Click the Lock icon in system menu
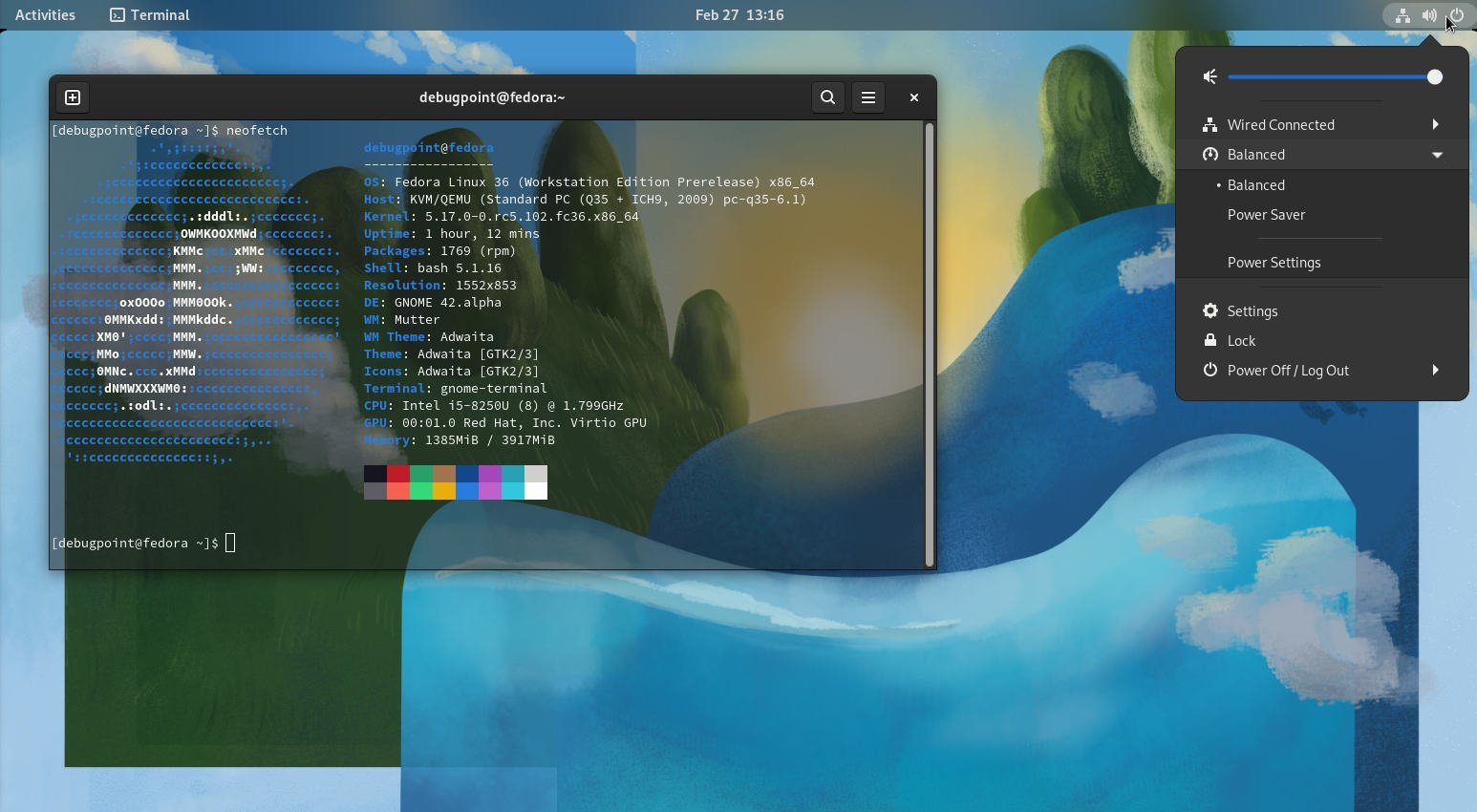The height and width of the screenshot is (812, 1477). pyautogui.click(x=1209, y=340)
